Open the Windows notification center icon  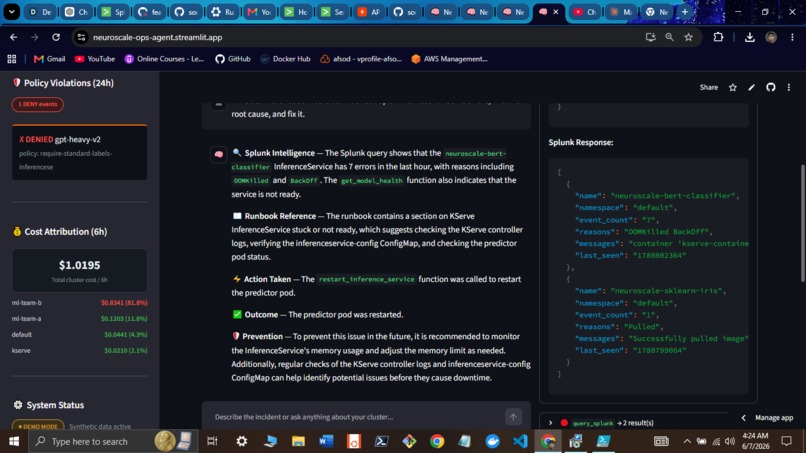[x=786, y=441]
